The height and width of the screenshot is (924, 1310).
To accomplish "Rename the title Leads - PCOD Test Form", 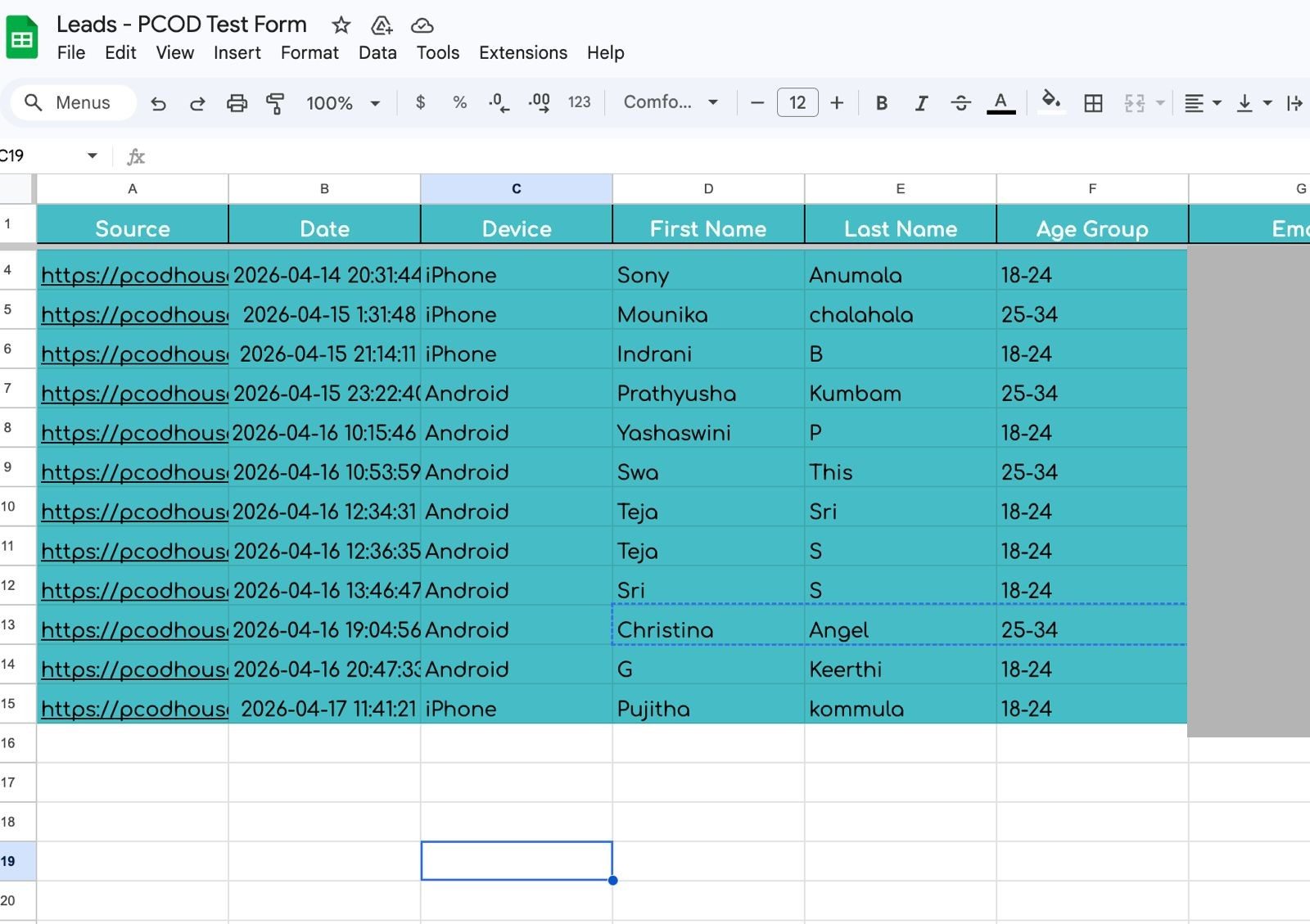I will (182, 25).
